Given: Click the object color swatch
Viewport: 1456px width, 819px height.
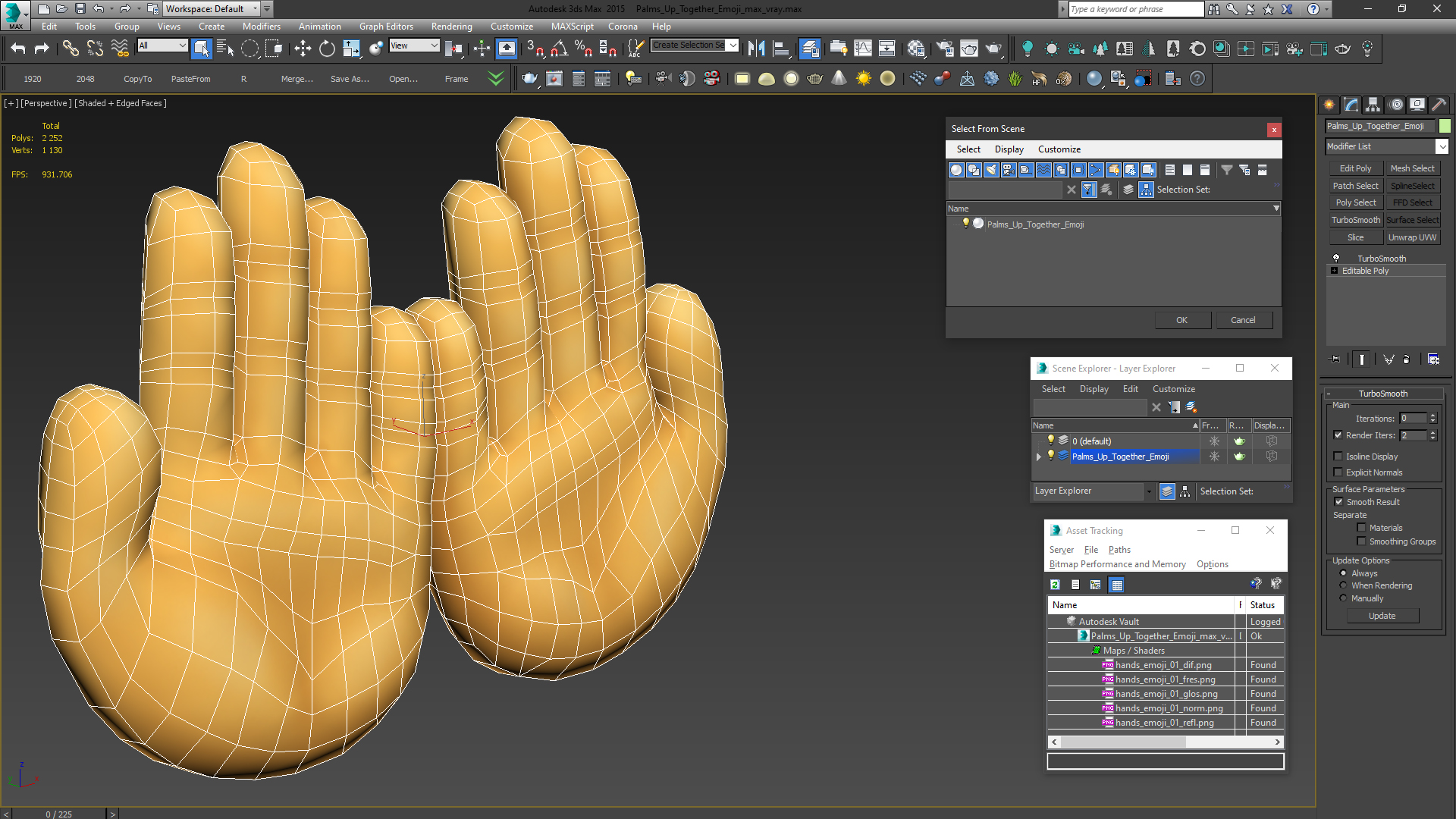Looking at the screenshot, I should 1445,126.
